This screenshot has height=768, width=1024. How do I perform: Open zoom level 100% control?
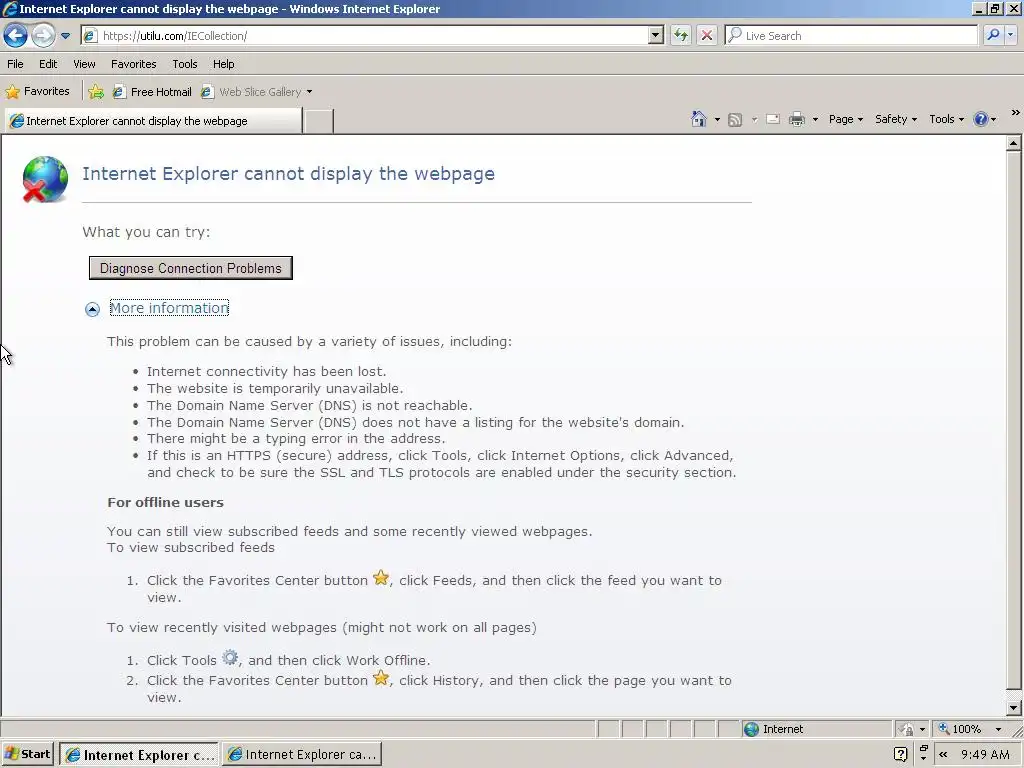pos(960,729)
